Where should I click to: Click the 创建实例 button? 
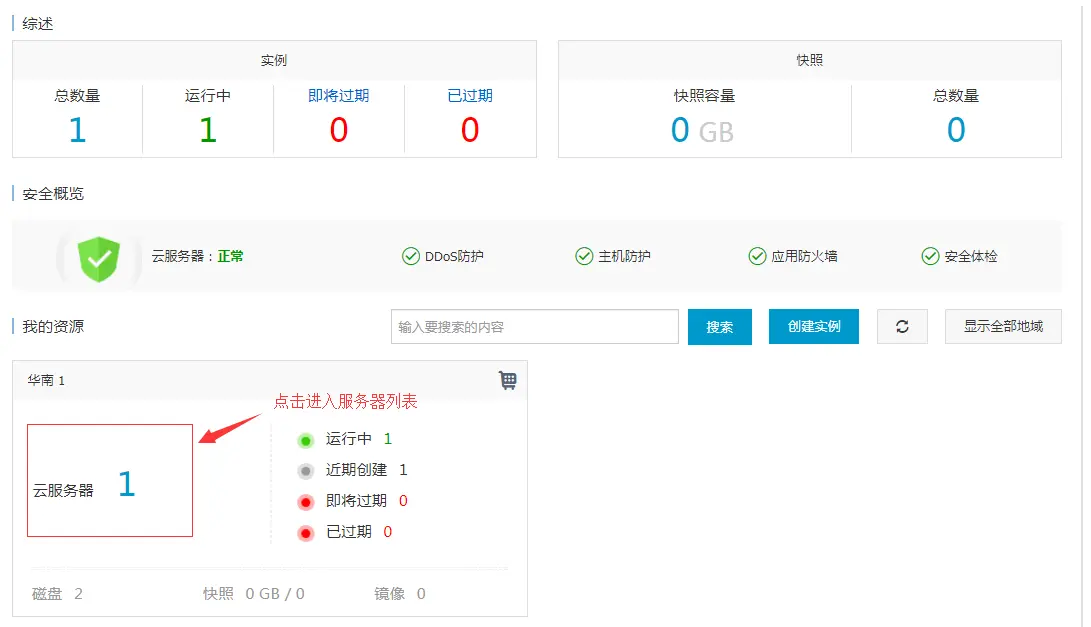[813, 326]
